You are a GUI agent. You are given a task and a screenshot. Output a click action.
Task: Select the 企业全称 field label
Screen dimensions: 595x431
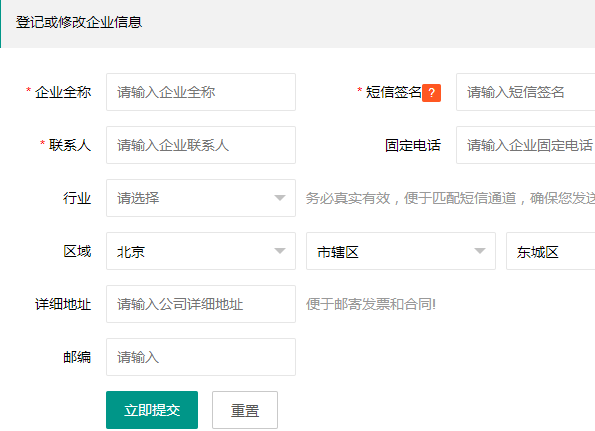(63, 92)
